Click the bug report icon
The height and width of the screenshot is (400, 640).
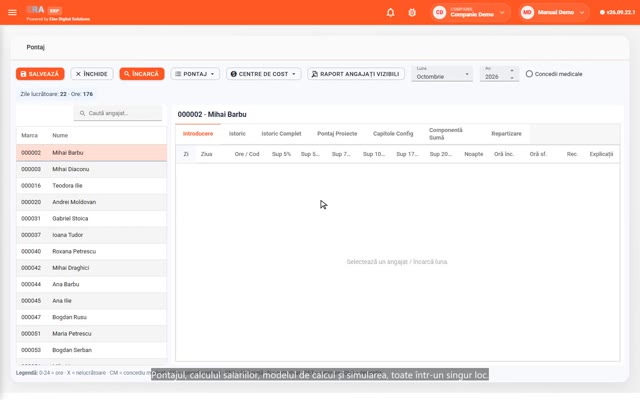point(412,12)
